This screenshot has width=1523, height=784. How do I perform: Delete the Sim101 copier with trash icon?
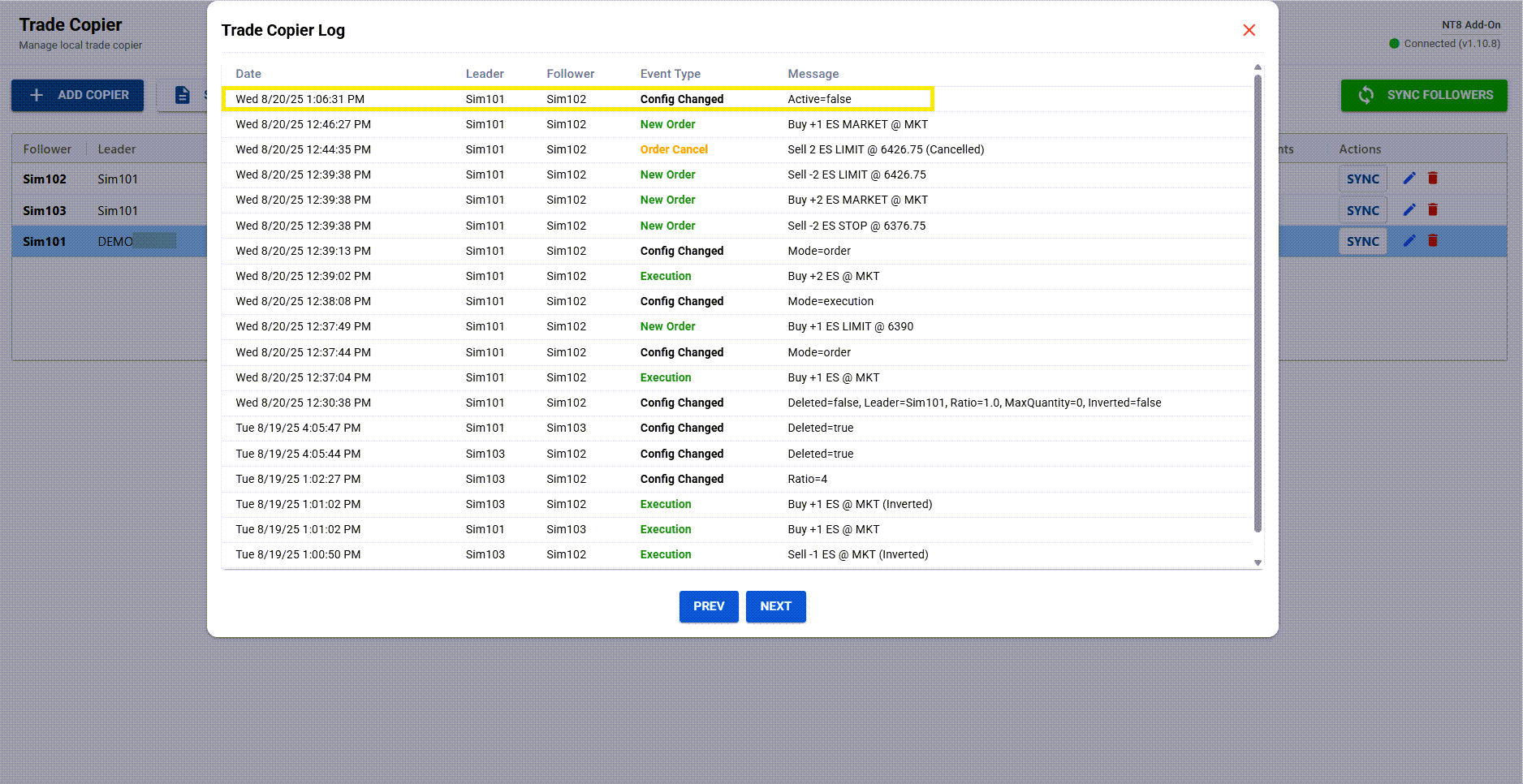pyautogui.click(x=1433, y=240)
